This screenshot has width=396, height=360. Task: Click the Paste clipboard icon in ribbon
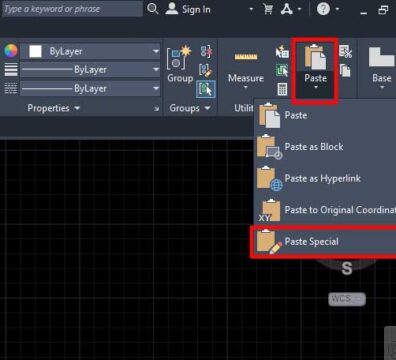315,57
